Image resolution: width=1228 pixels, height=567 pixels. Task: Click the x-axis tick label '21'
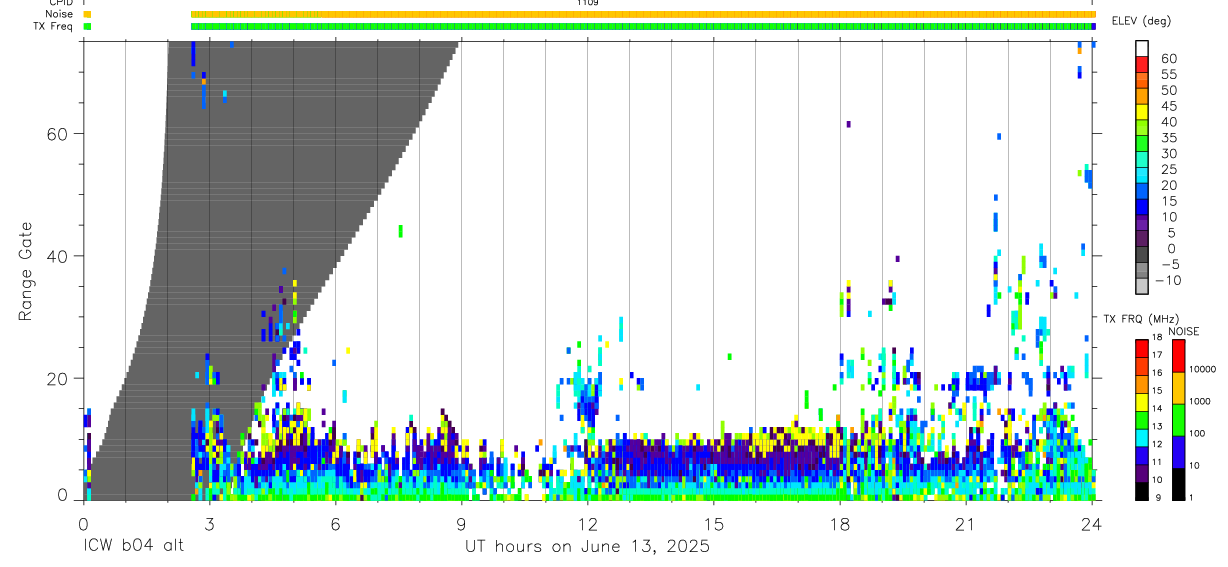click(x=965, y=525)
